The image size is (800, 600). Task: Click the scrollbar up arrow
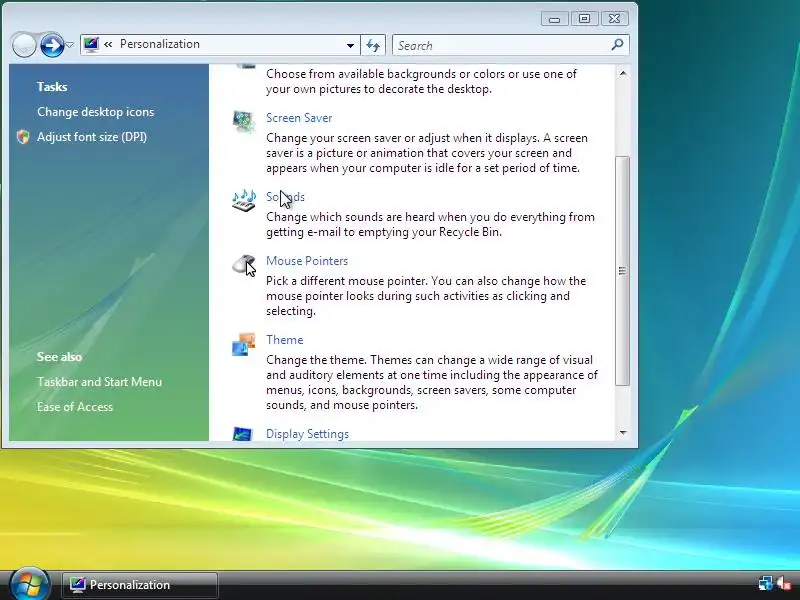pyautogui.click(x=623, y=73)
